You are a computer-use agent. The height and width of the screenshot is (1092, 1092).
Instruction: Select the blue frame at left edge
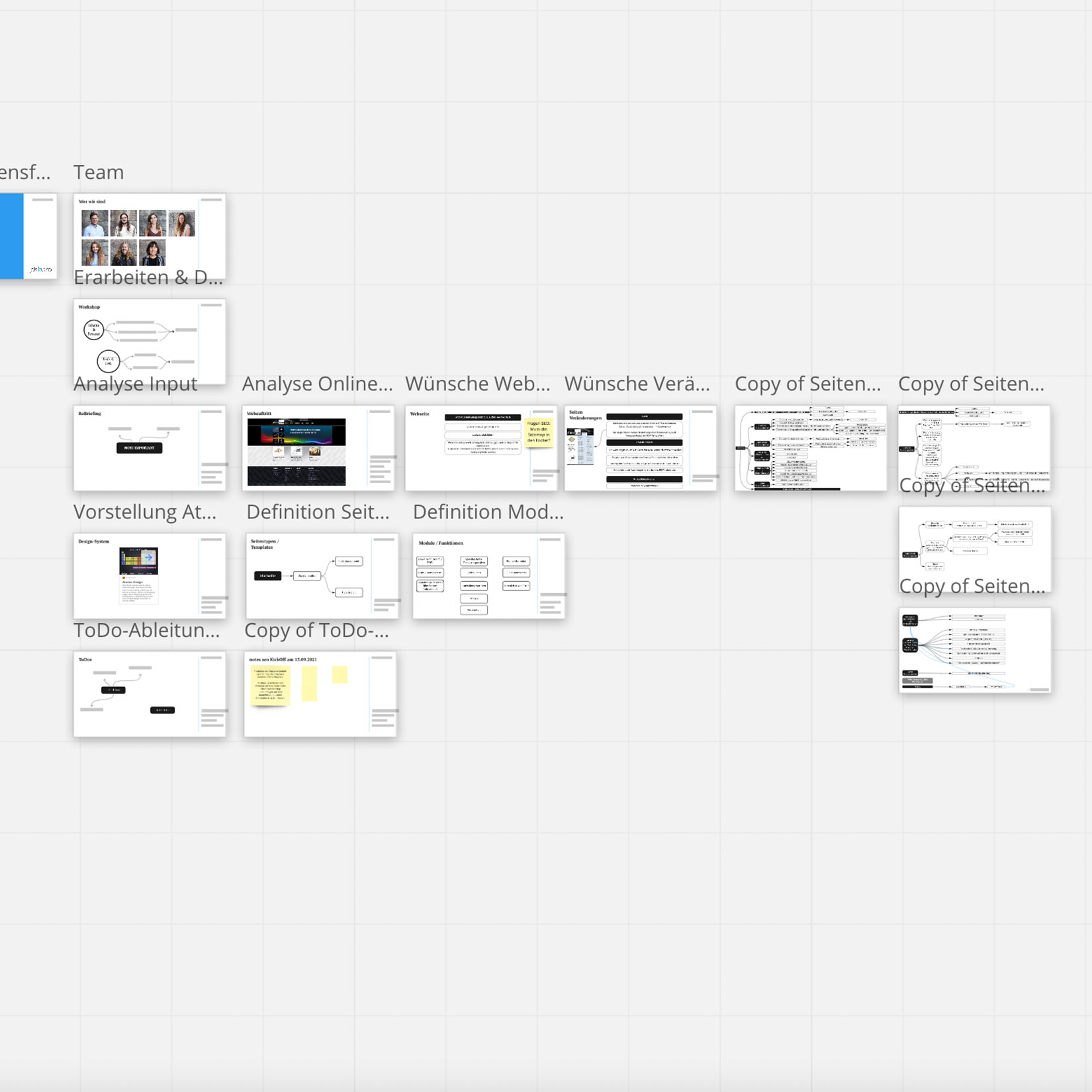click(x=12, y=236)
